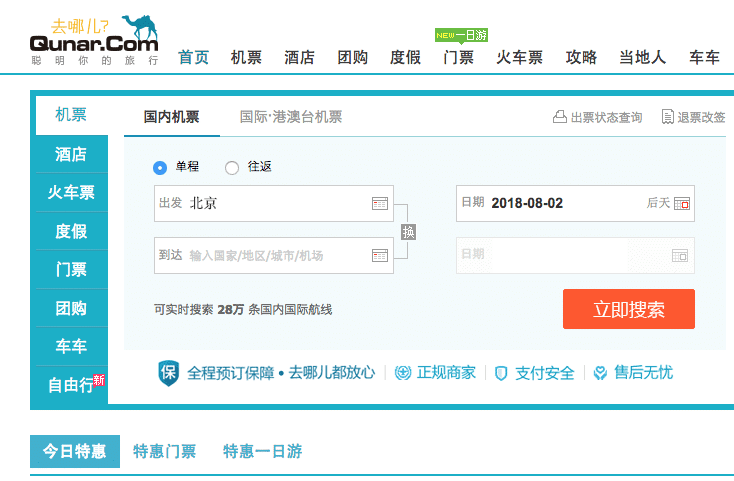Open city picker icon in arrival field
734x481 pixels.
pos(379,255)
